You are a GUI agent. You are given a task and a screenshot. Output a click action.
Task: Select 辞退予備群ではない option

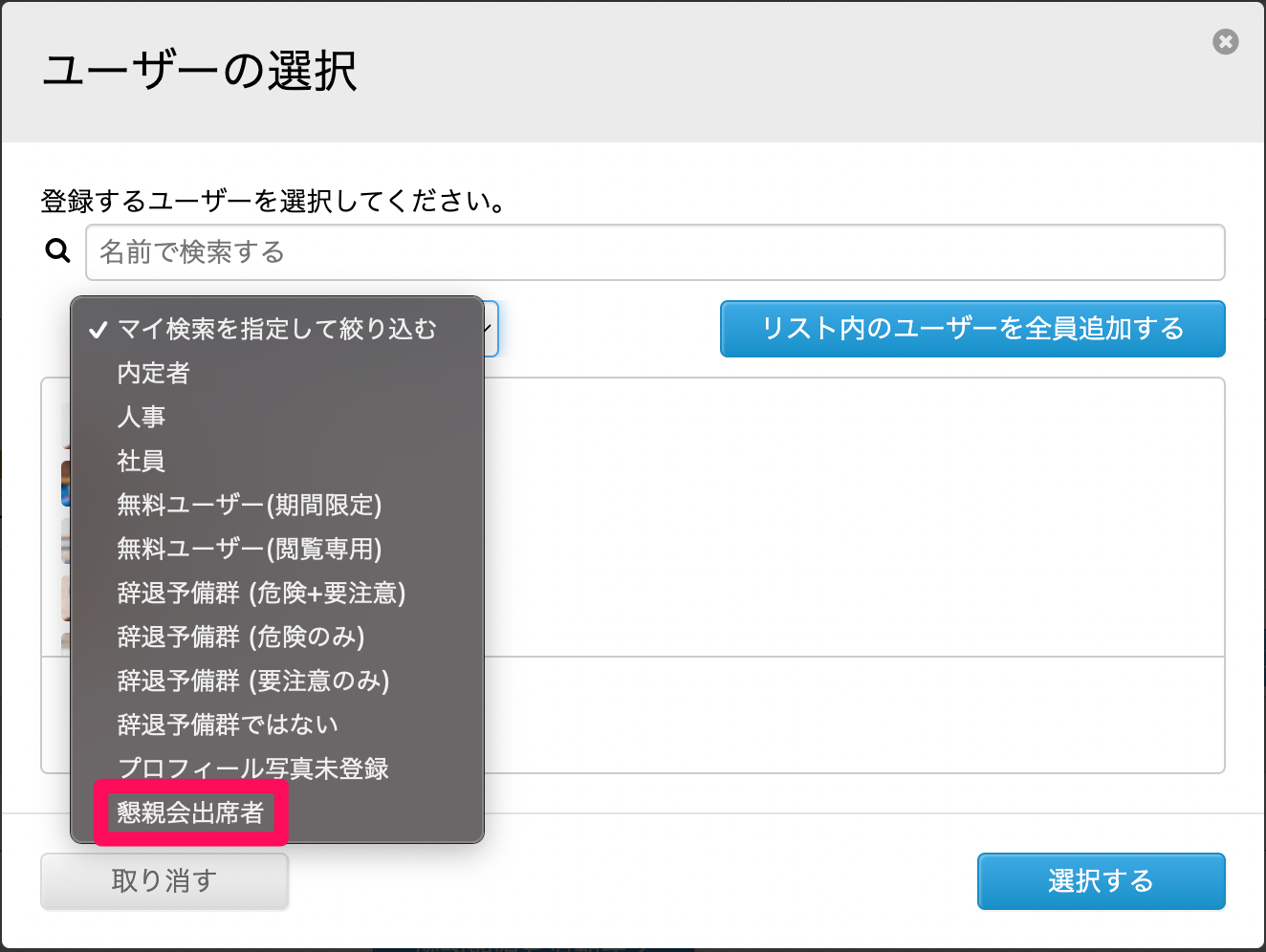coord(277,725)
